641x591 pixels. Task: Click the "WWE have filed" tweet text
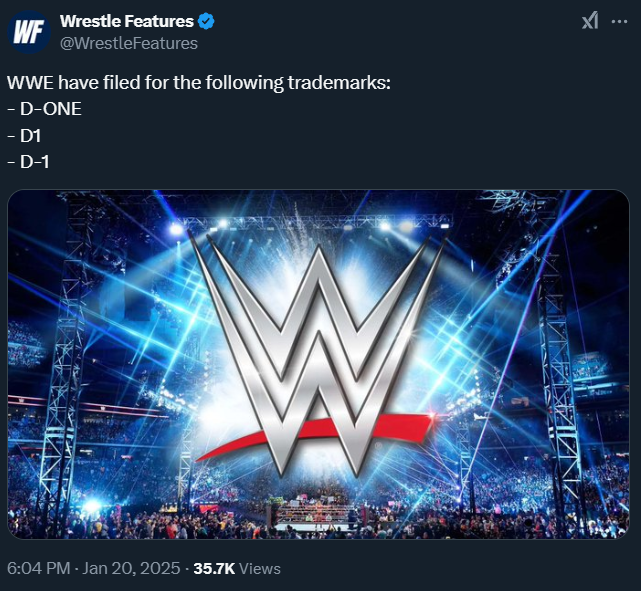click(198, 82)
